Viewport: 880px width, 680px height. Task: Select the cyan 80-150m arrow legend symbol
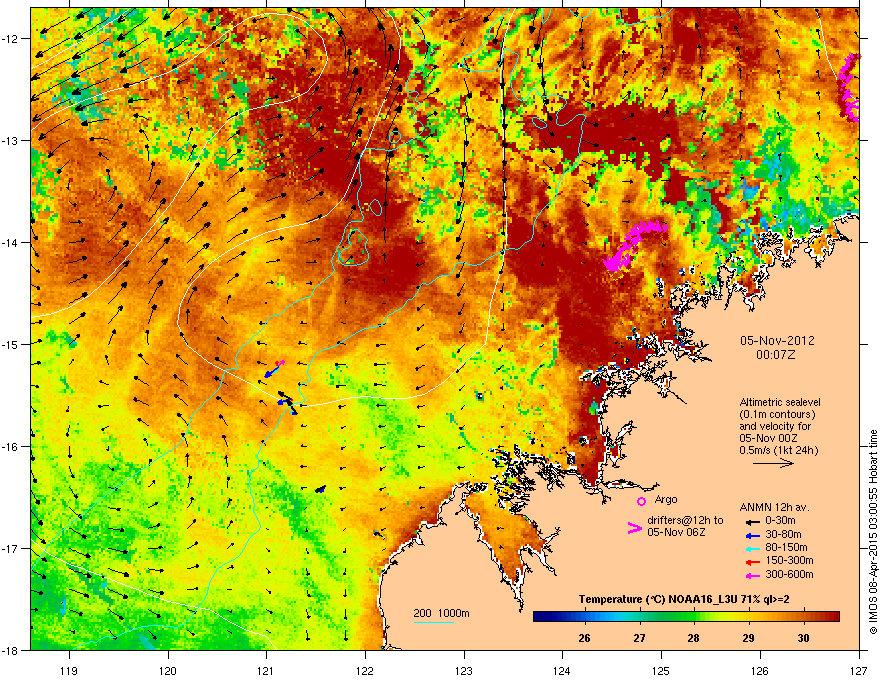[x=753, y=549]
